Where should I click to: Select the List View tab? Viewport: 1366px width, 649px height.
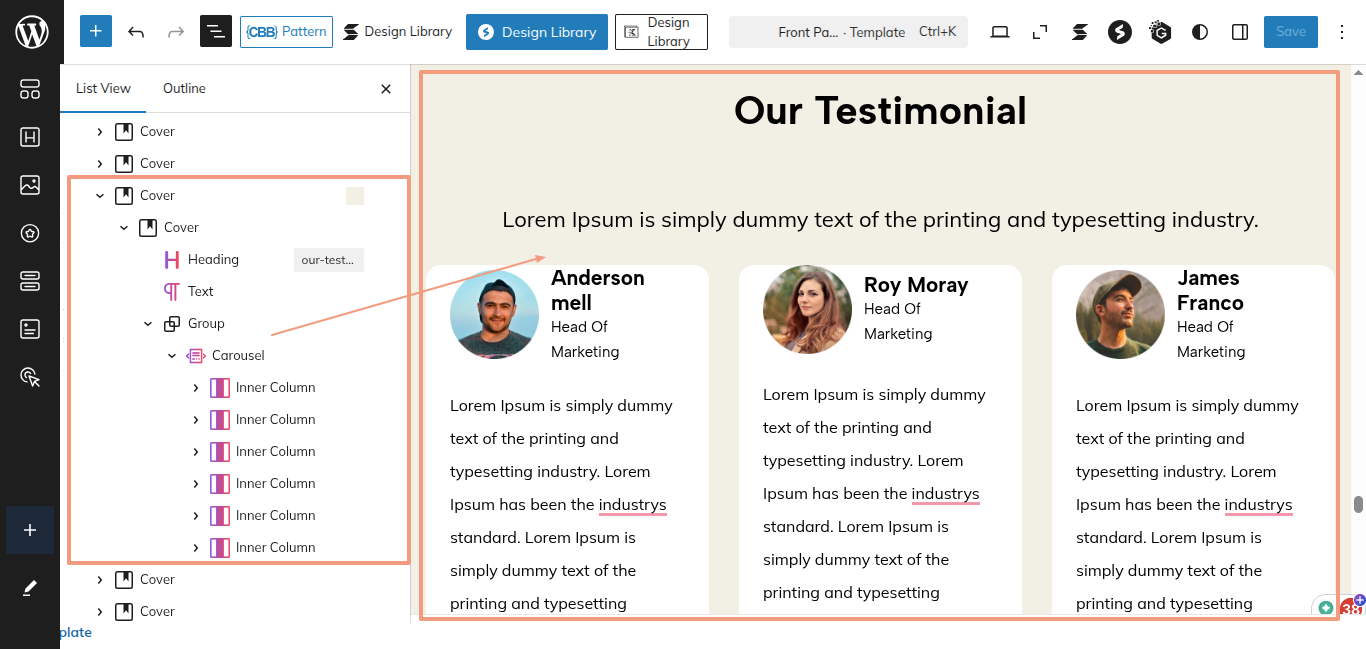103,89
